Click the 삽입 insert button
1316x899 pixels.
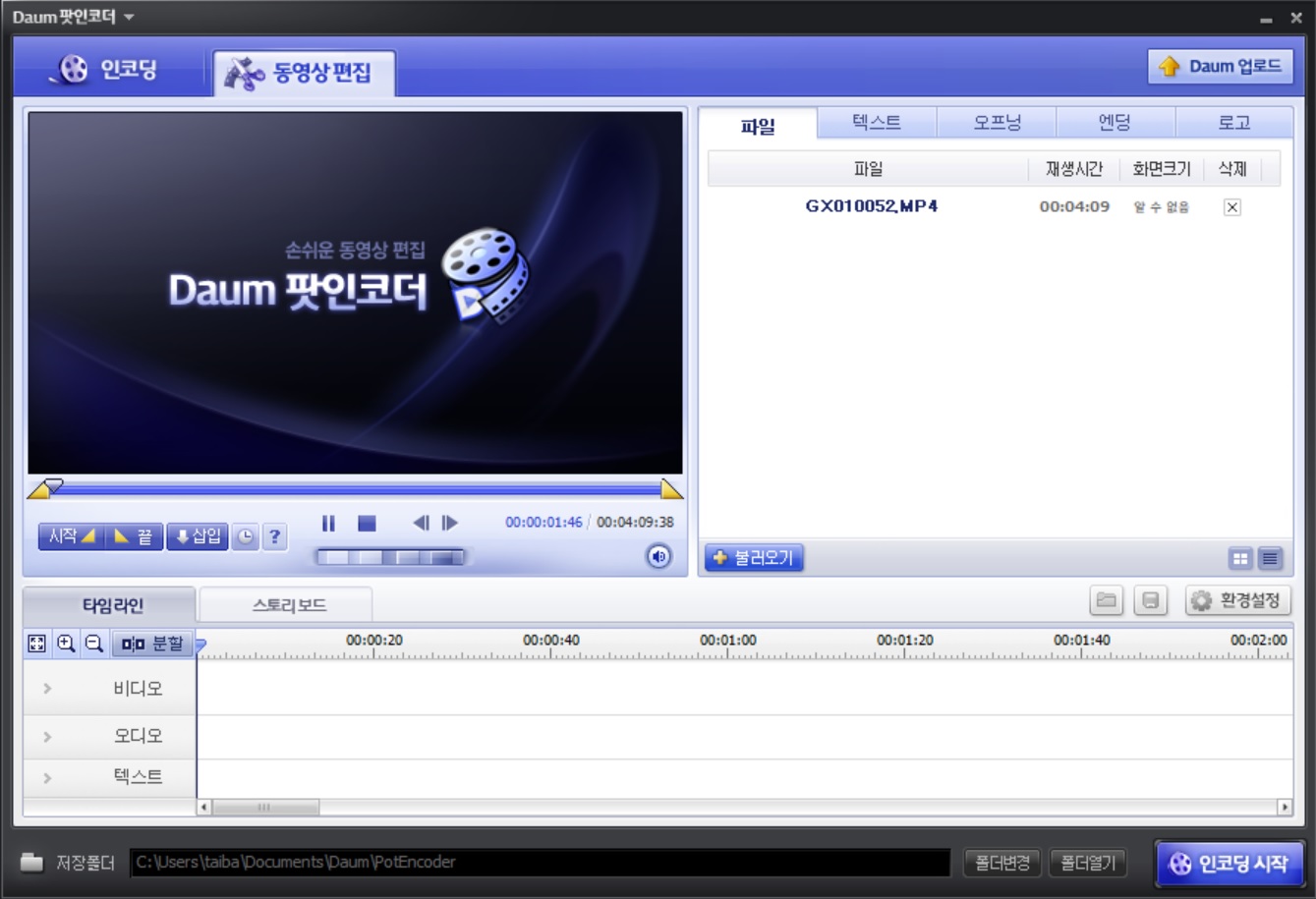[x=198, y=536]
